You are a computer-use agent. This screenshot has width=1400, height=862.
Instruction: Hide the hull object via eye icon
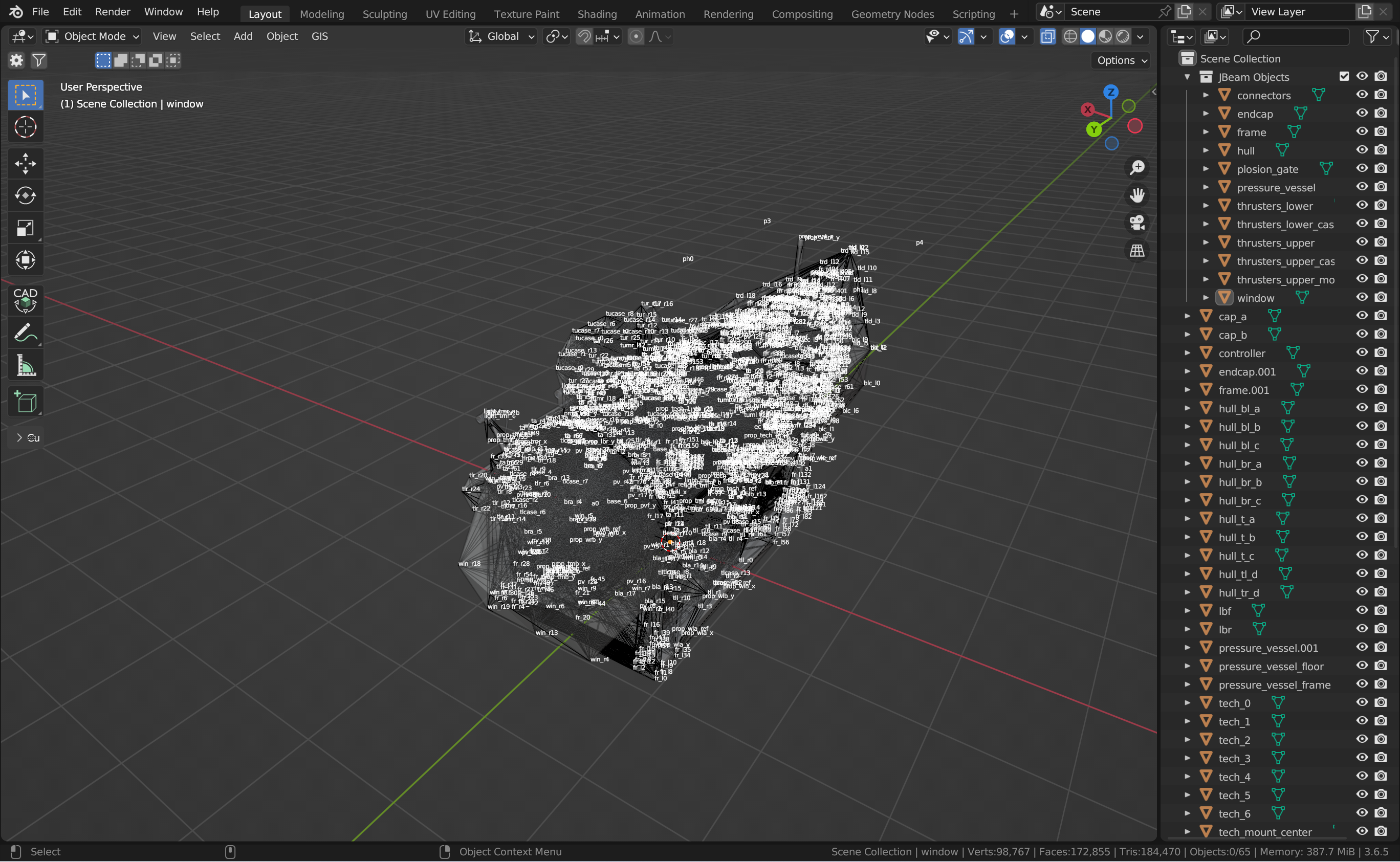(1362, 150)
